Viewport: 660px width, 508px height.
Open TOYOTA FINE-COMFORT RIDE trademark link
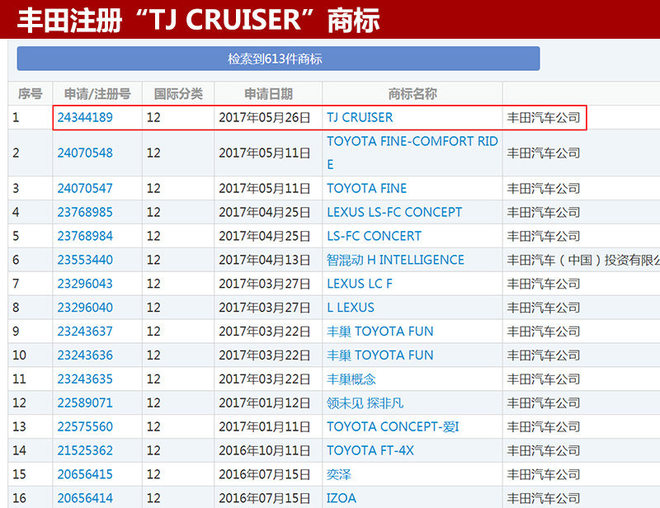pos(412,153)
